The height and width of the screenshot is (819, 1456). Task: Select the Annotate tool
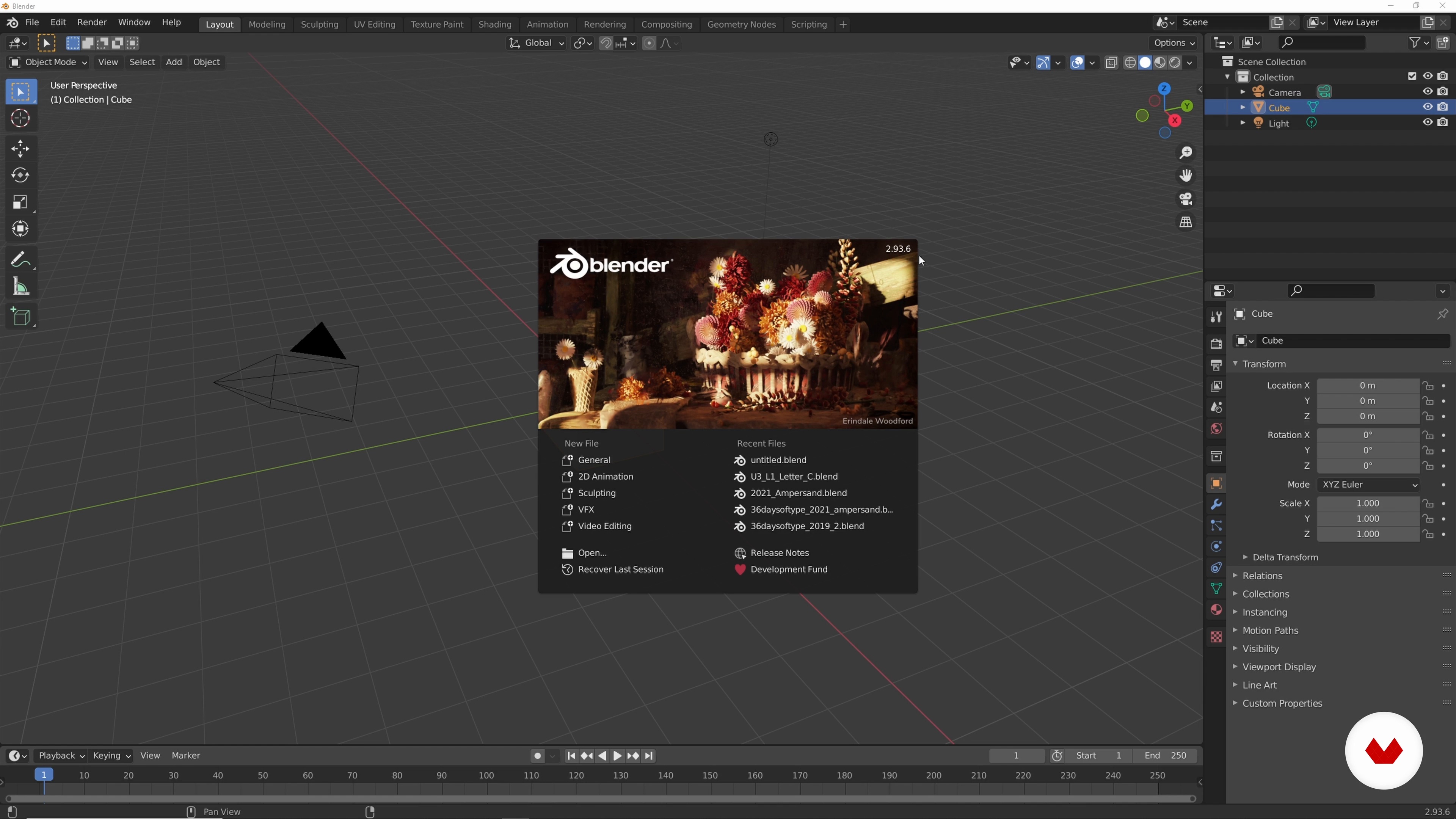[x=20, y=260]
